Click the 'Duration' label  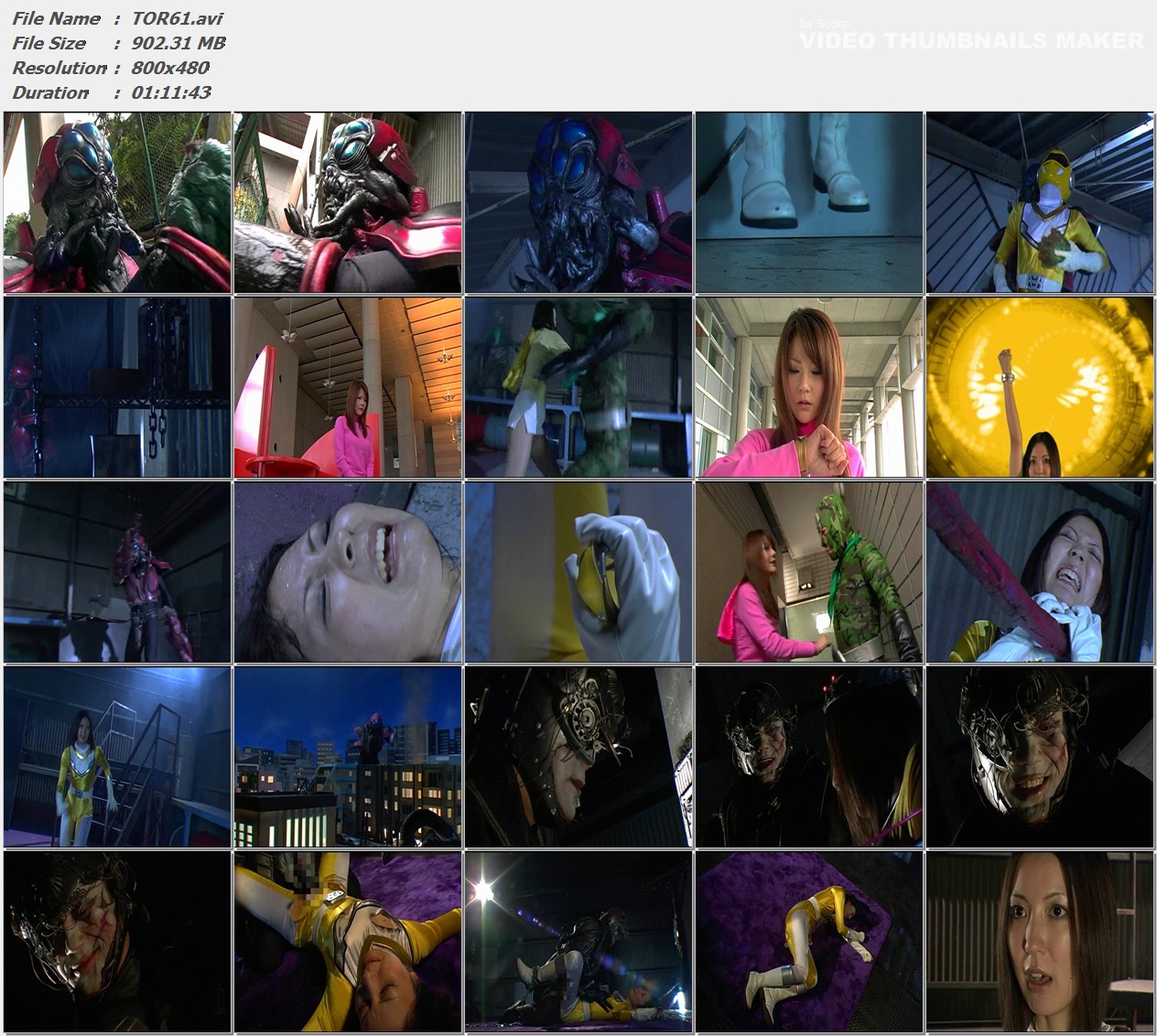tap(50, 92)
